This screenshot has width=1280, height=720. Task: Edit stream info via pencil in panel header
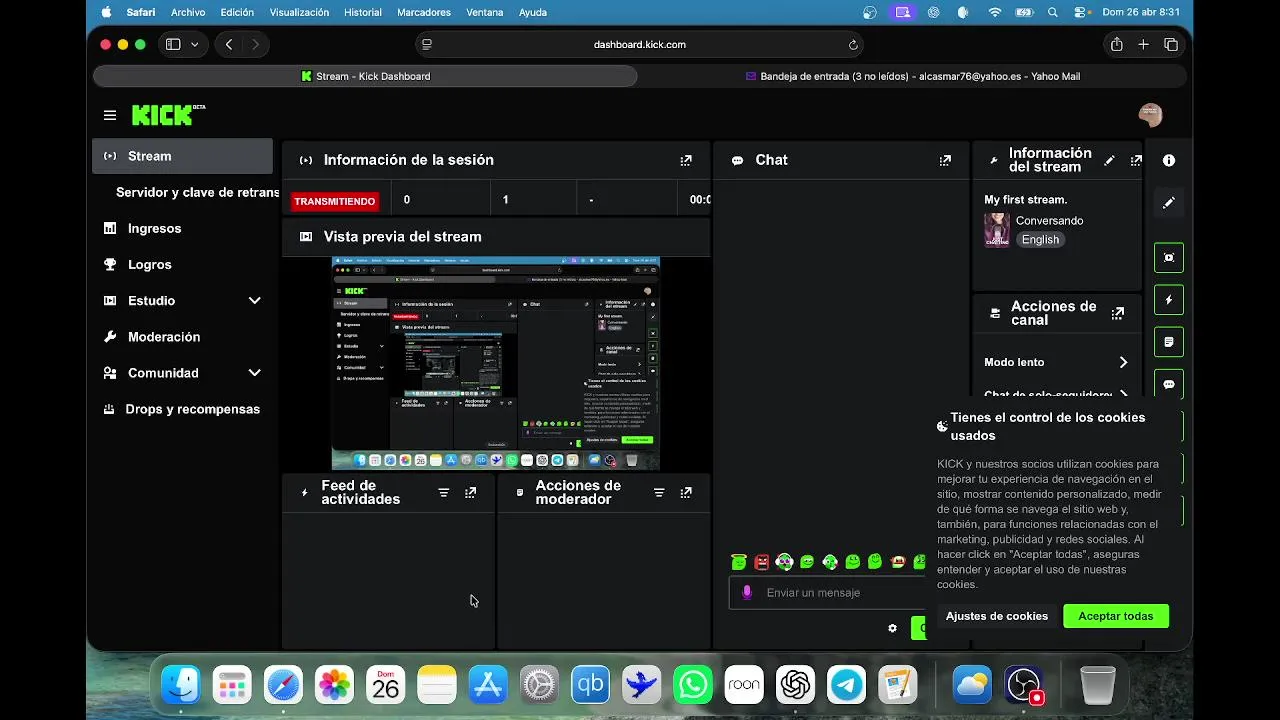[x=1109, y=160]
